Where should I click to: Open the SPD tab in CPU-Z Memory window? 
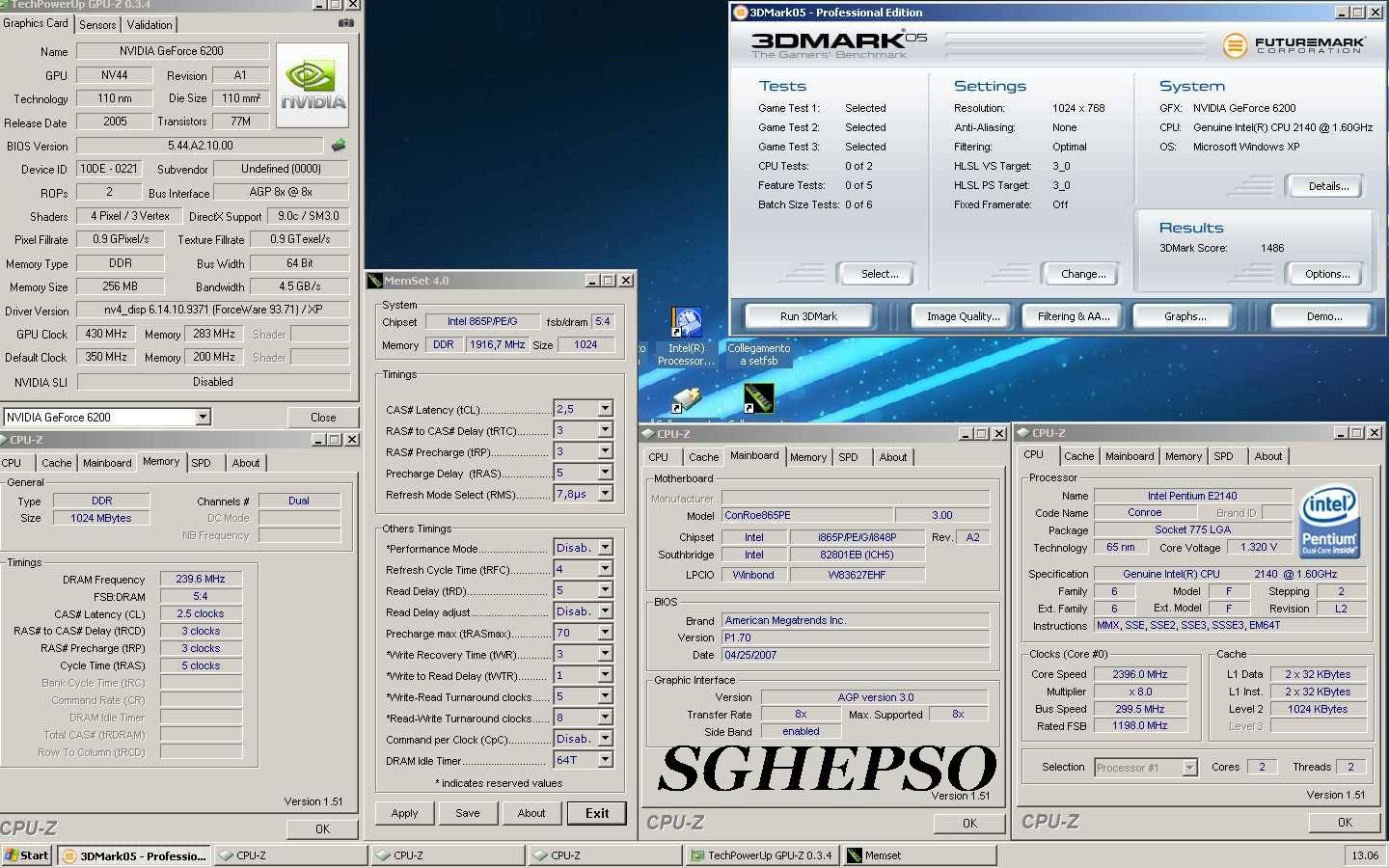[201, 463]
